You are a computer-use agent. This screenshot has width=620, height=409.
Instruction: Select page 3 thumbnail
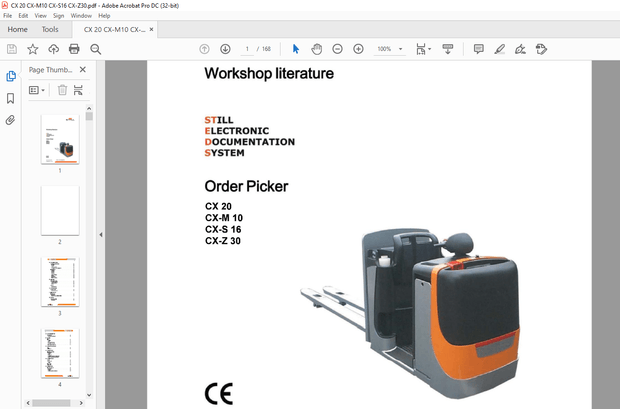click(59, 281)
